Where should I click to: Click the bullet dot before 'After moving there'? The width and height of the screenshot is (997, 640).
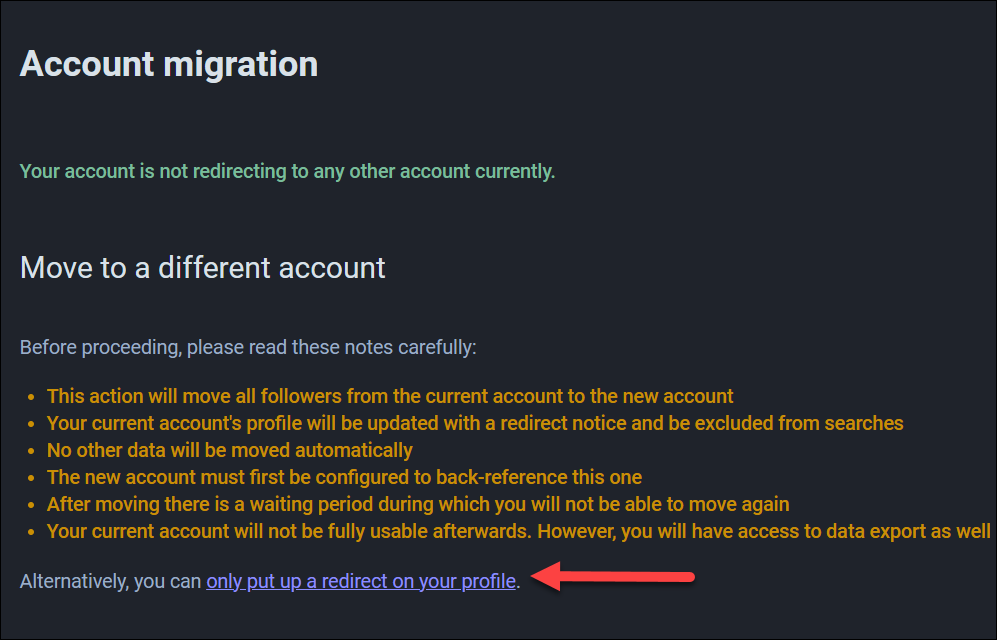coord(31,505)
